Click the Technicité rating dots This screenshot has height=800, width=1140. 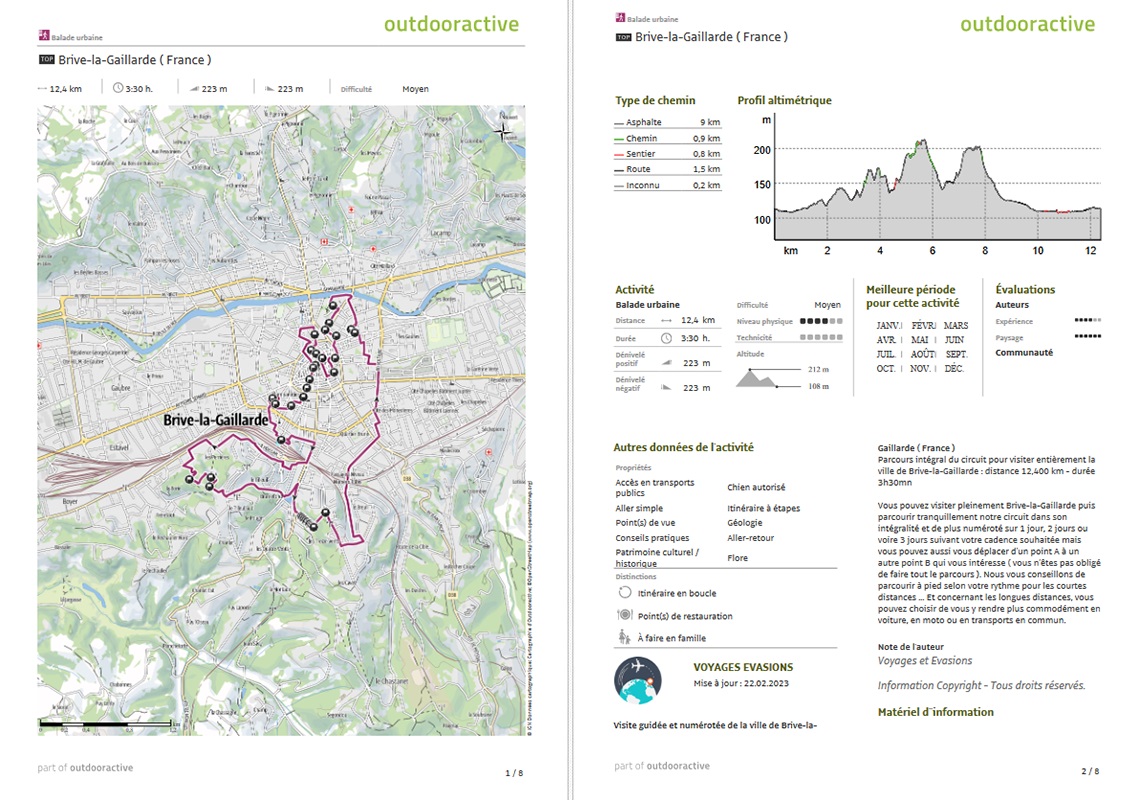[x=821, y=337]
